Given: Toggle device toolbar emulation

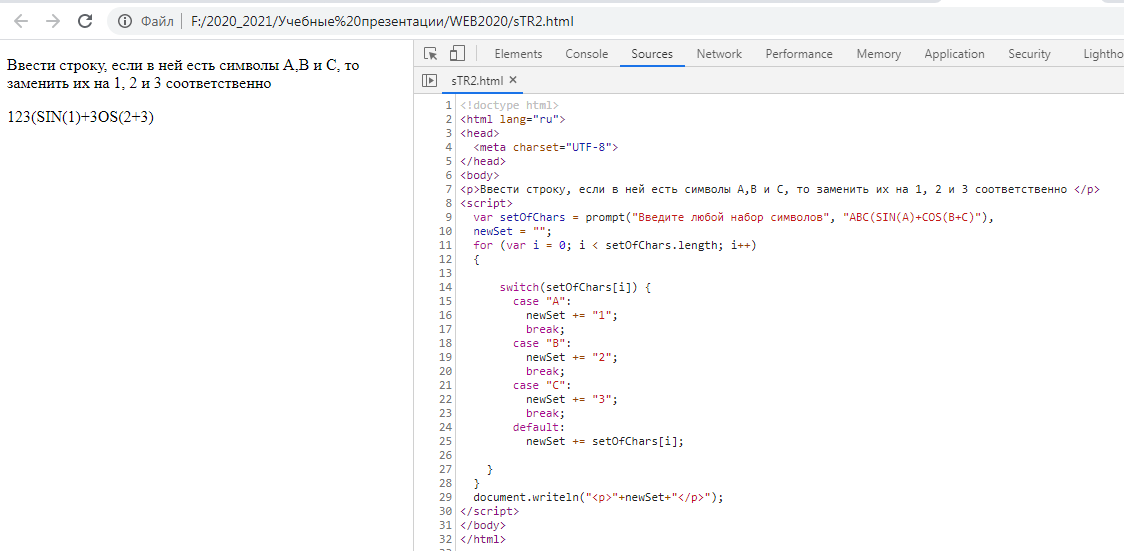Looking at the screenshot, I should click(x=457, y=54).
